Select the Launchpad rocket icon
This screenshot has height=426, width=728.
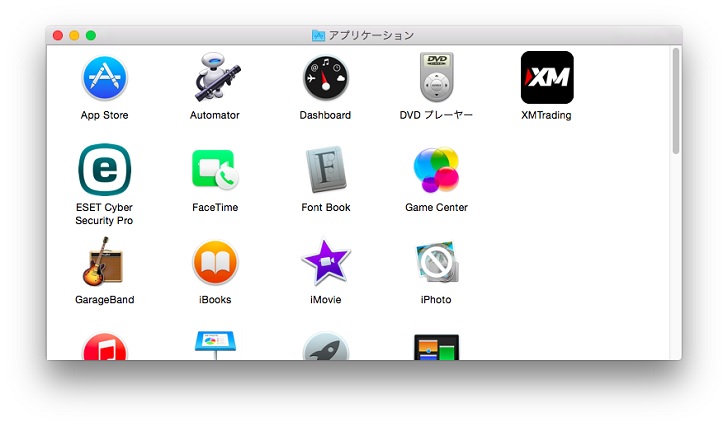coord(326,346)
